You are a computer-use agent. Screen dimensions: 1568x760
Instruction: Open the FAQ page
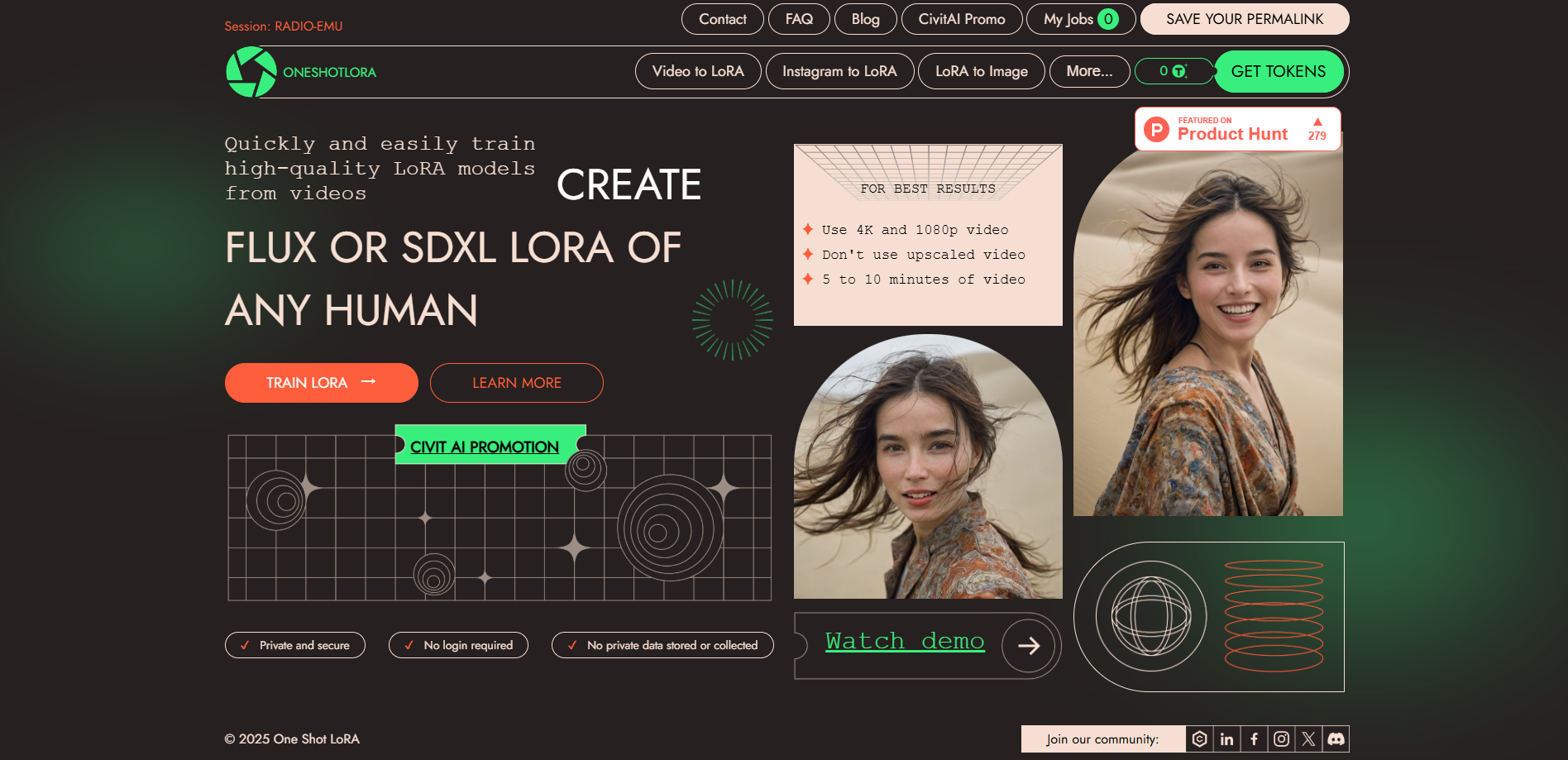(799, 18)
